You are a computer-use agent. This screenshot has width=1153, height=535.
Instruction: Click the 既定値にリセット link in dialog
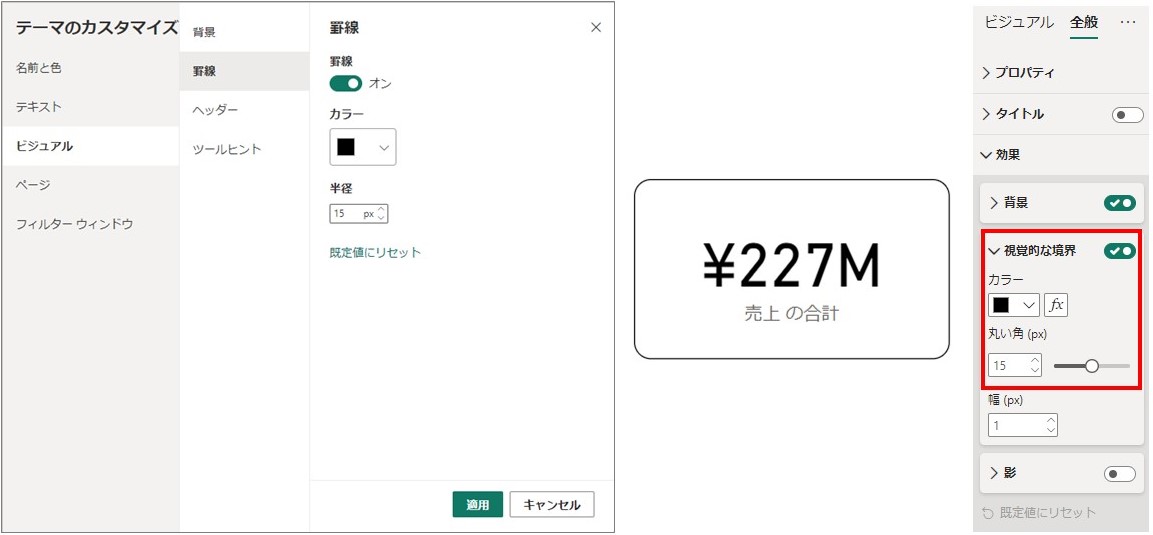375,252
